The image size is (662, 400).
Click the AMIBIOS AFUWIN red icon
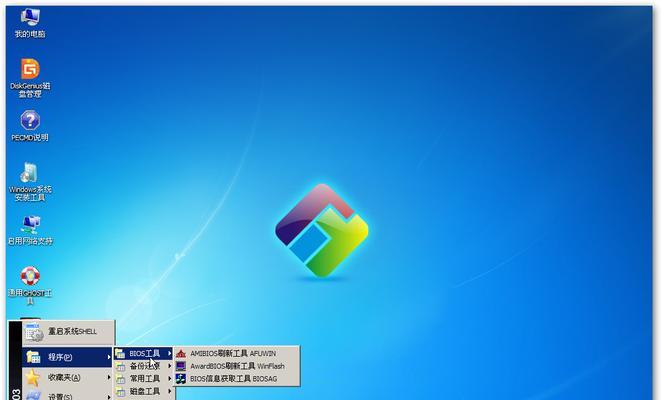[181, 353]
